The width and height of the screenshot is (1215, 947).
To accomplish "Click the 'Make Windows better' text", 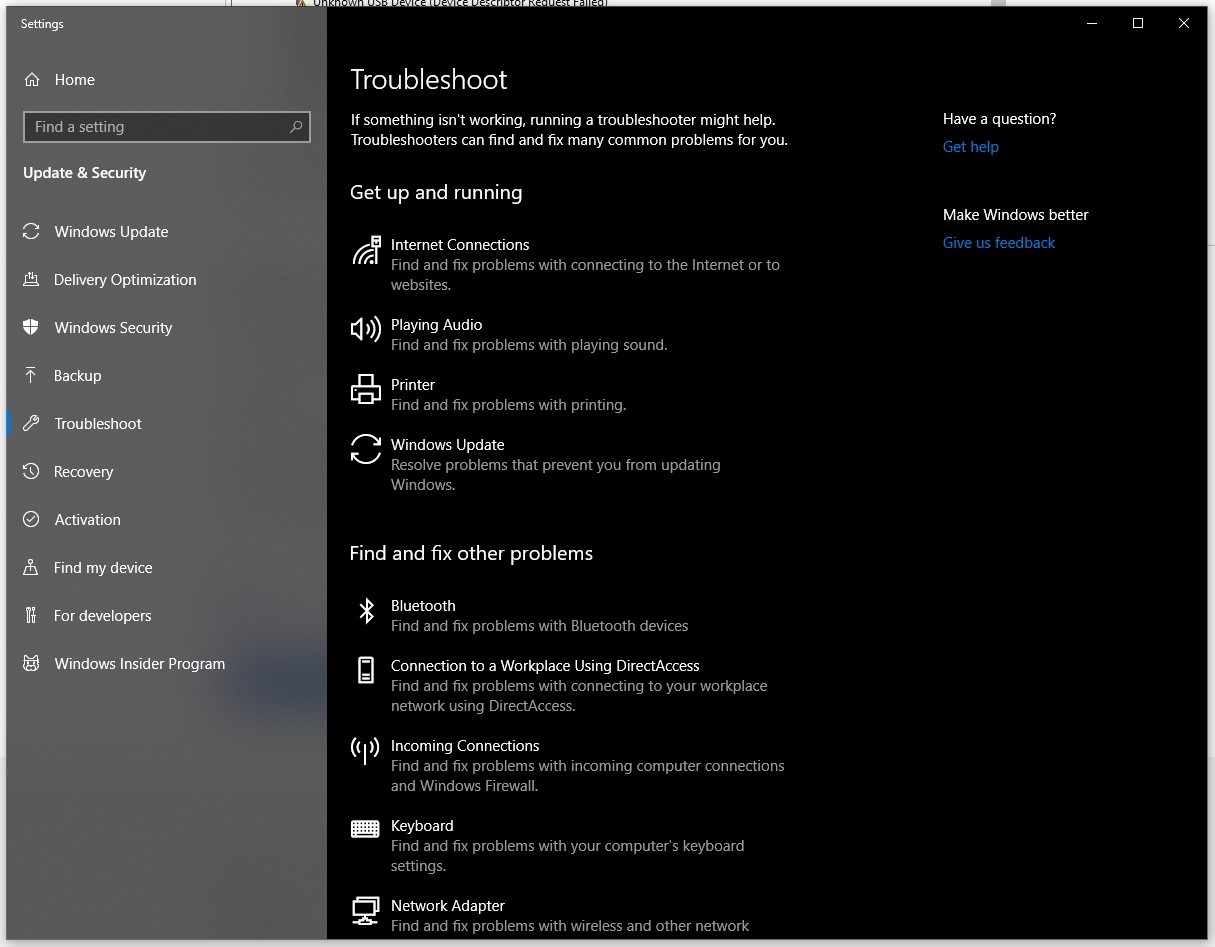I will (1015, 215).
